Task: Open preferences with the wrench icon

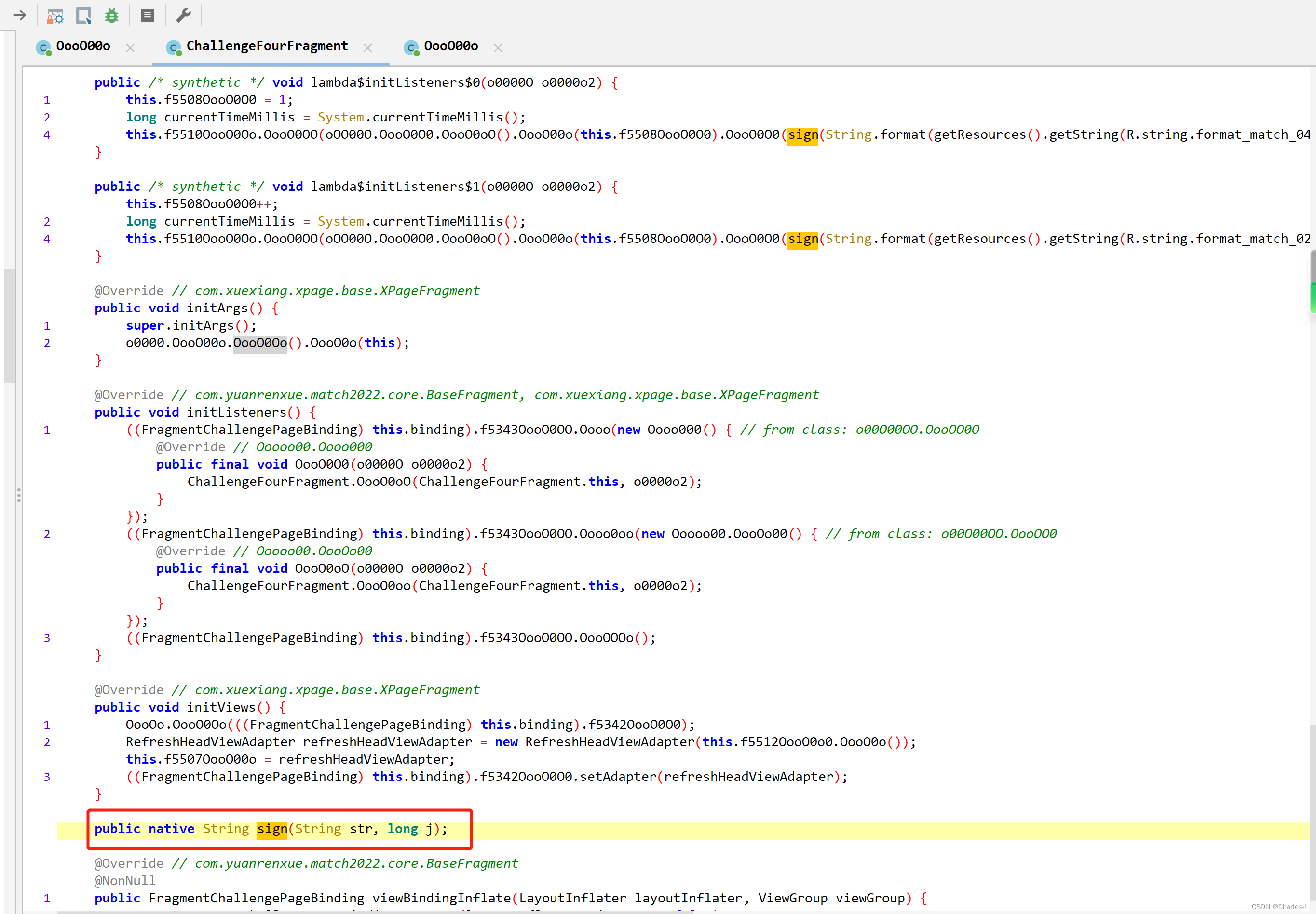Action: tap(183, 15)
